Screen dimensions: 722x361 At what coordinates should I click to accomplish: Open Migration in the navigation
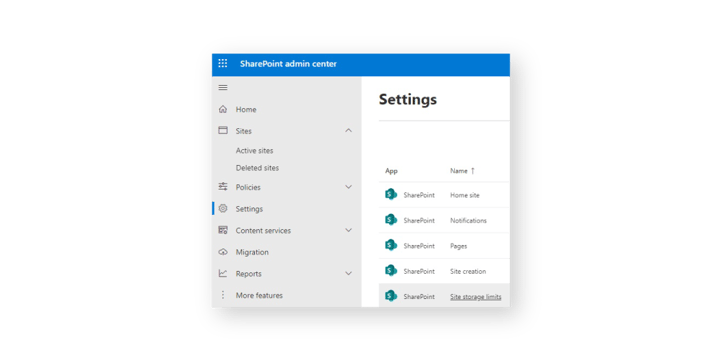coord(252,252)
